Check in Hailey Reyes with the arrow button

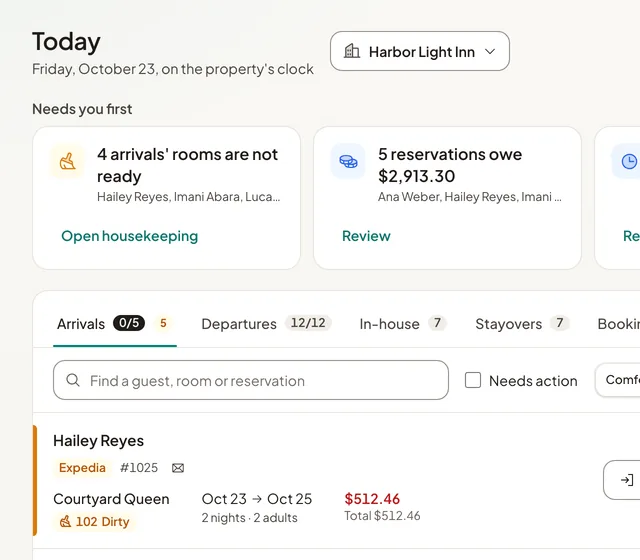pyautogui.click(x=622, y=480)
